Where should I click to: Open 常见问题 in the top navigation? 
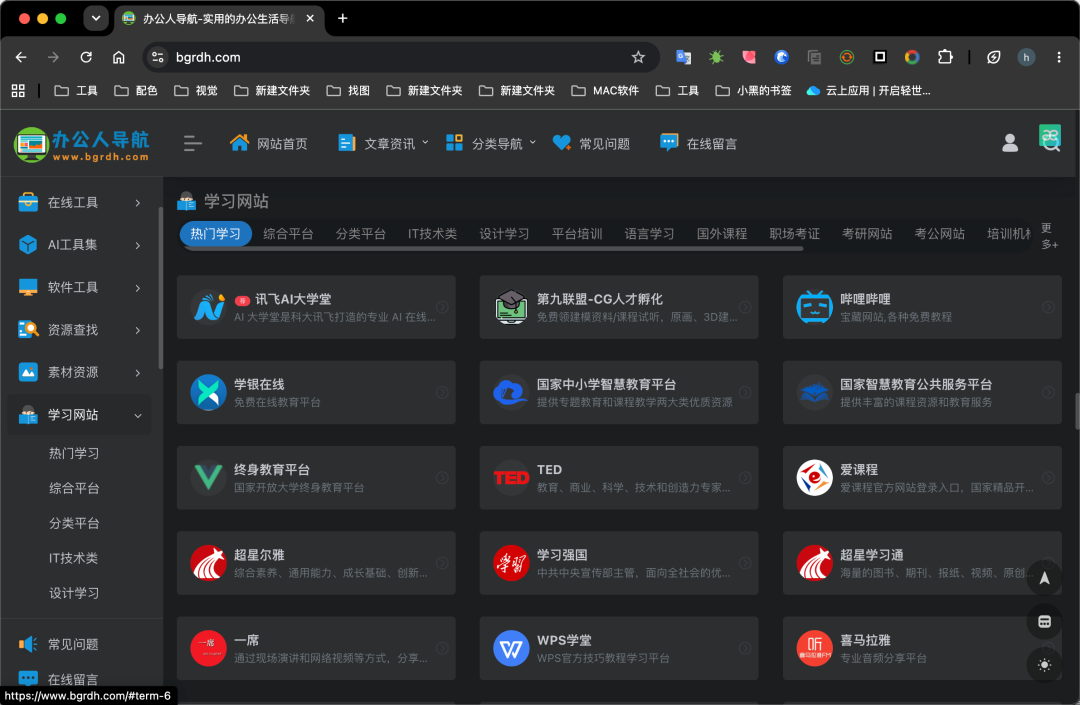(592, 143)
